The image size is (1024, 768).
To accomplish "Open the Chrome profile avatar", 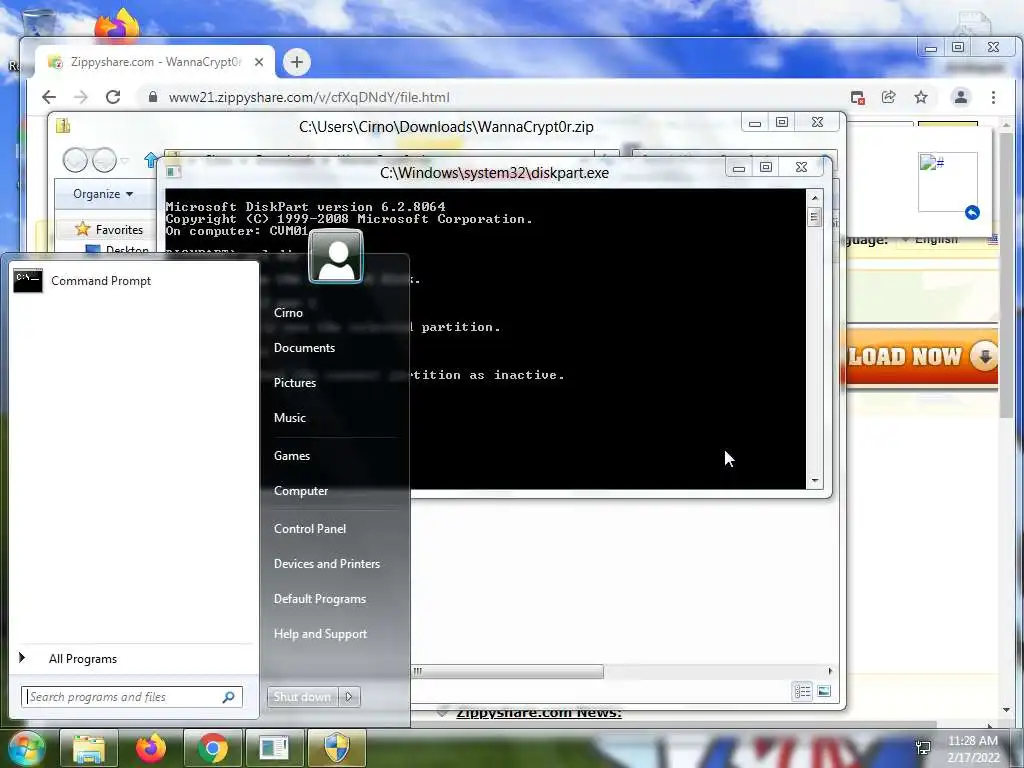I will (x=961, y=97).
